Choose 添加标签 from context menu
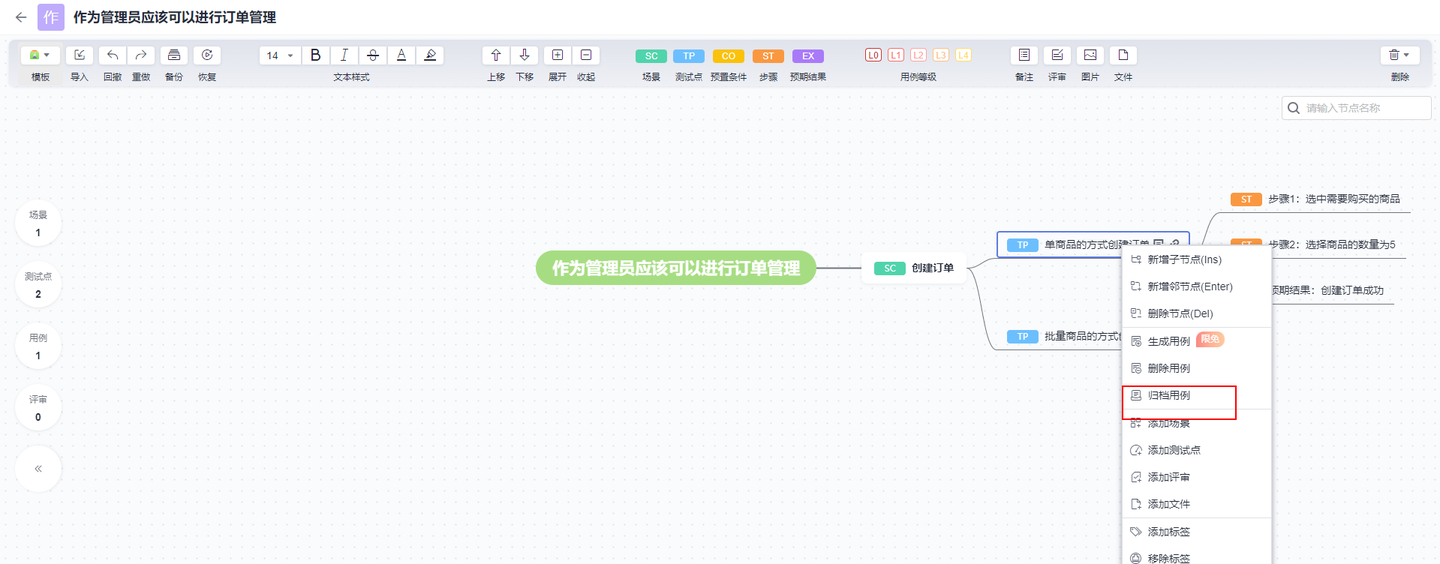Image resolution: width=1440 pixels, height=564 pixels. (x=1197, y=532)
